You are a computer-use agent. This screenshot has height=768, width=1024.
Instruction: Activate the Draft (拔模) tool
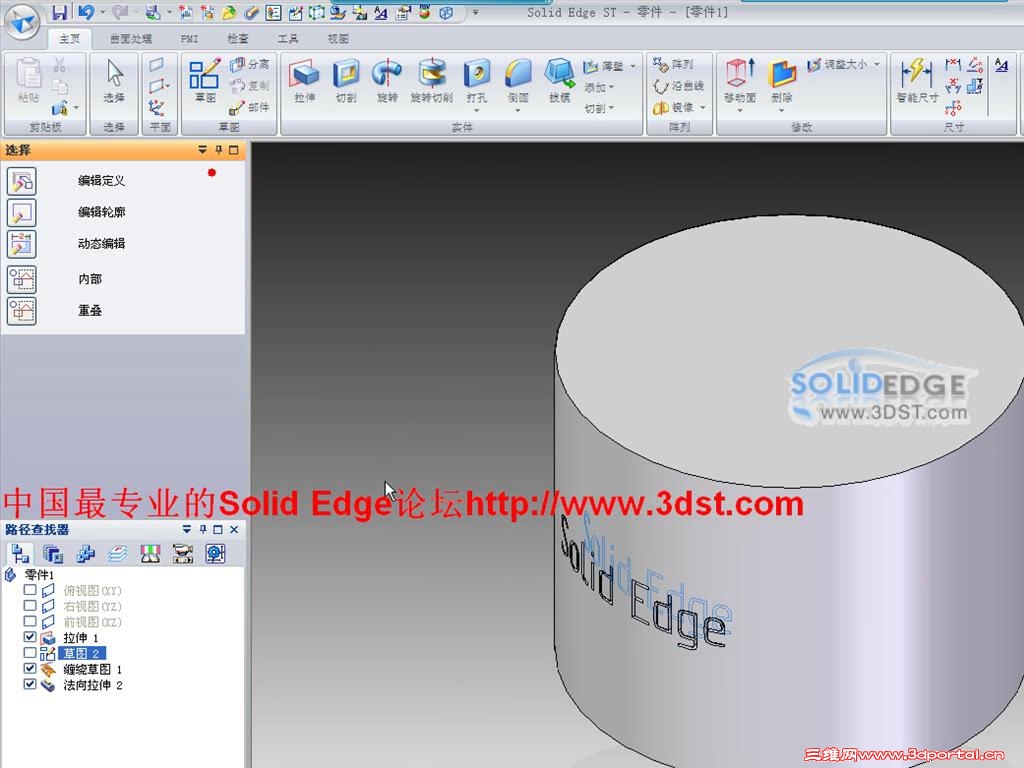coord(560,80)
